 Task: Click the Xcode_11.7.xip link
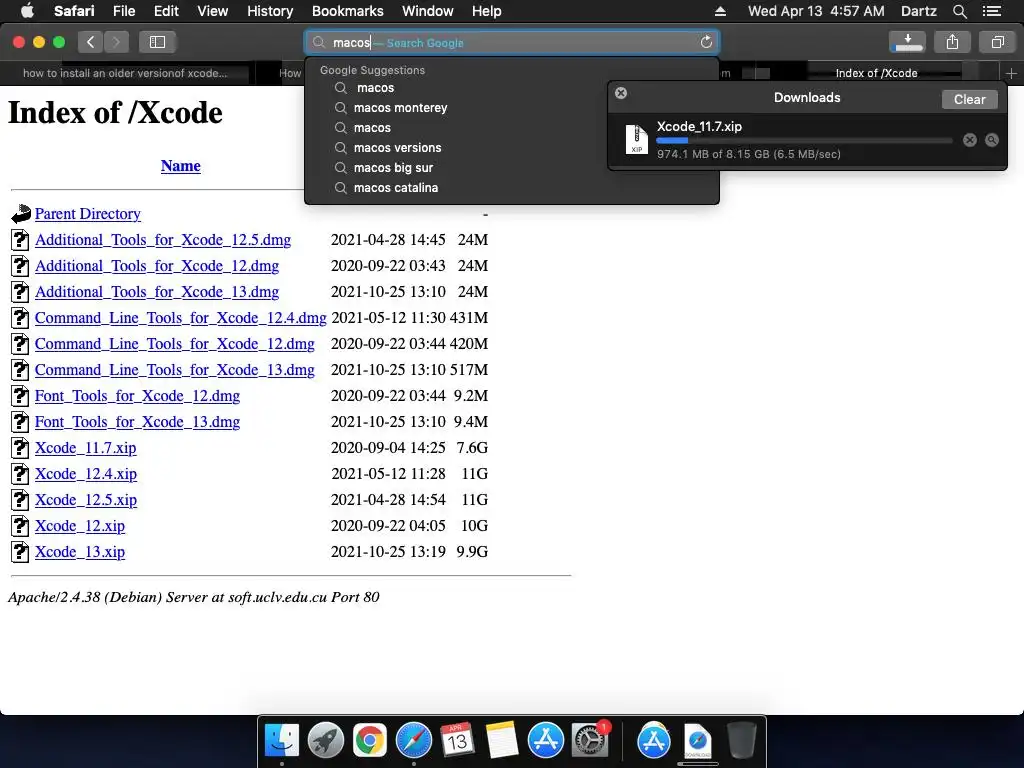[x=86, y=448]
